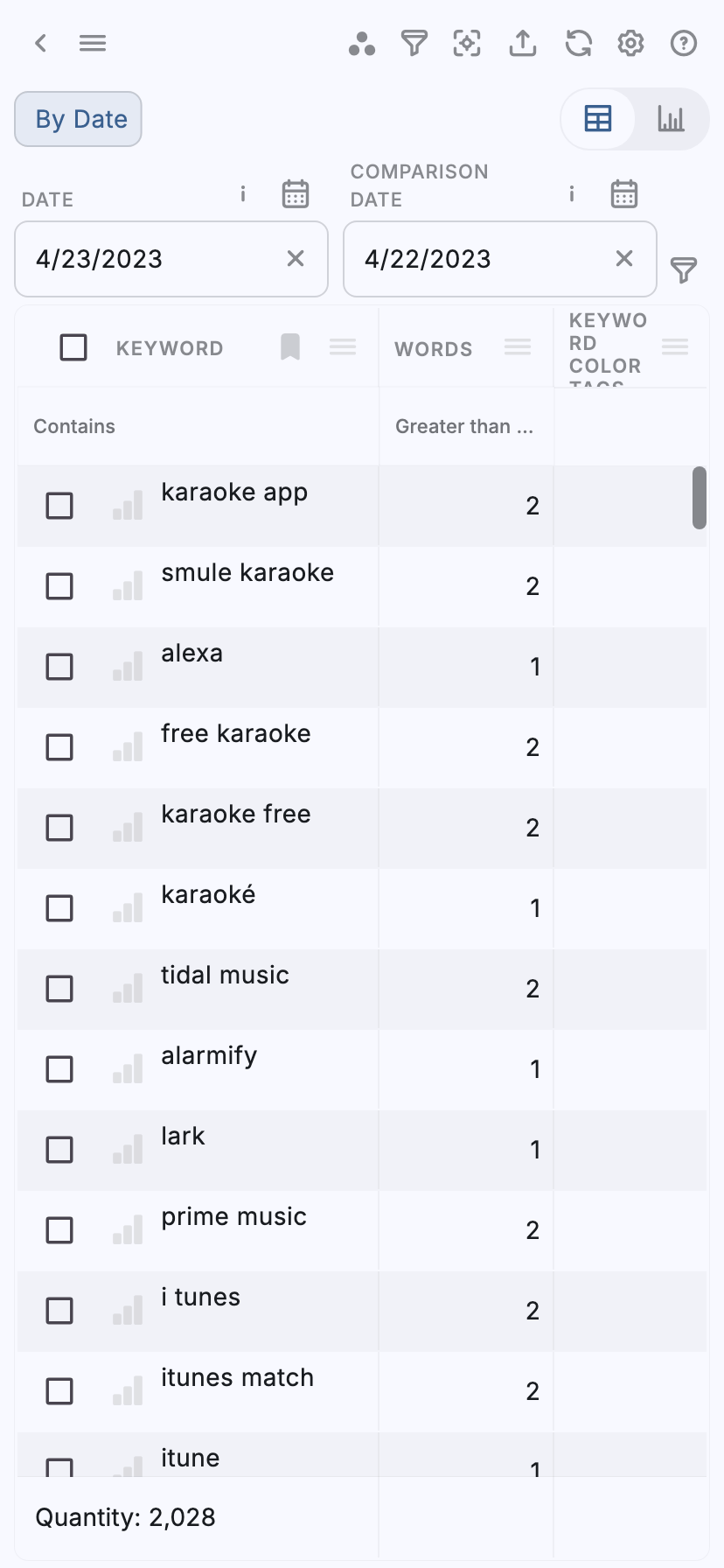Screen dimensions: 724x1568
Task: Click the export upload icon
Action: 523,43
